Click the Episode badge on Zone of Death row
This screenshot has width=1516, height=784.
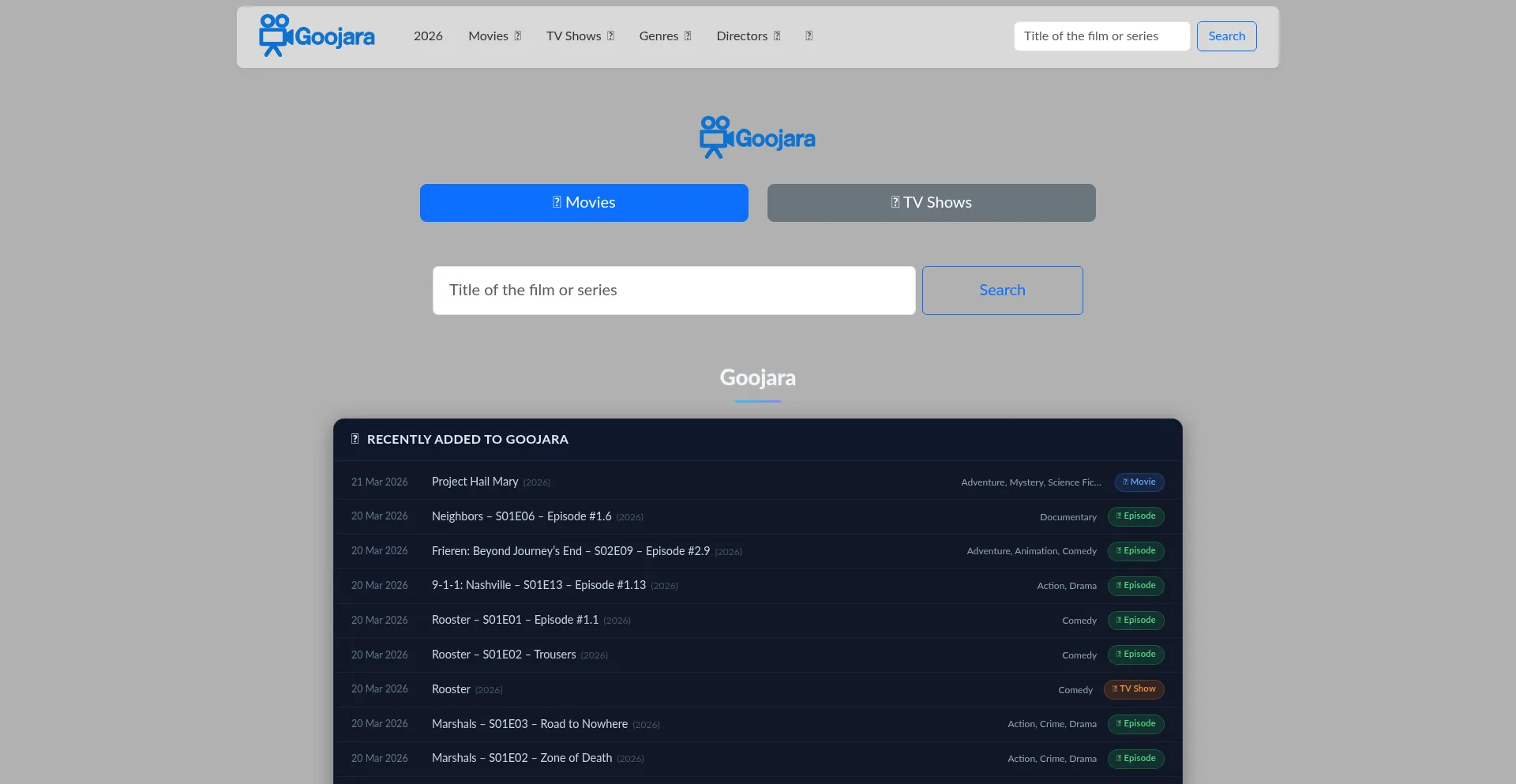(1136, 759)
